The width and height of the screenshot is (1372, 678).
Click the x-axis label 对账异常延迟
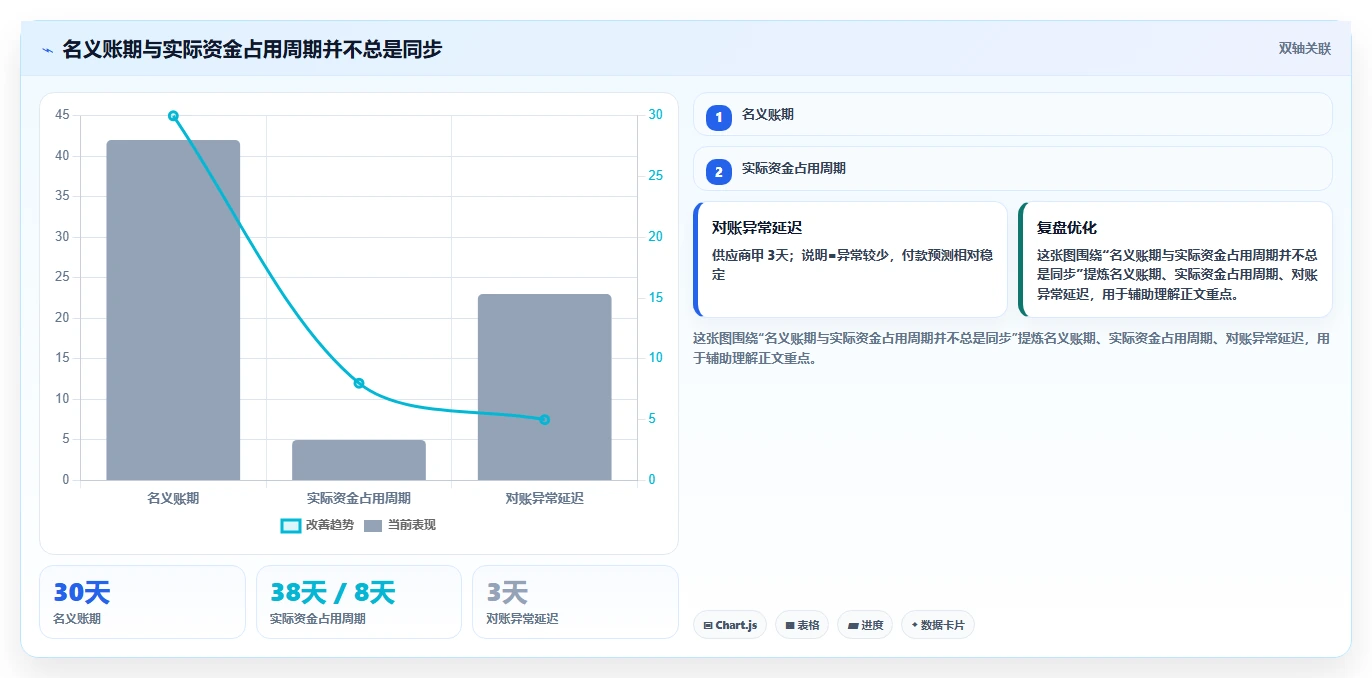(544, 498)
